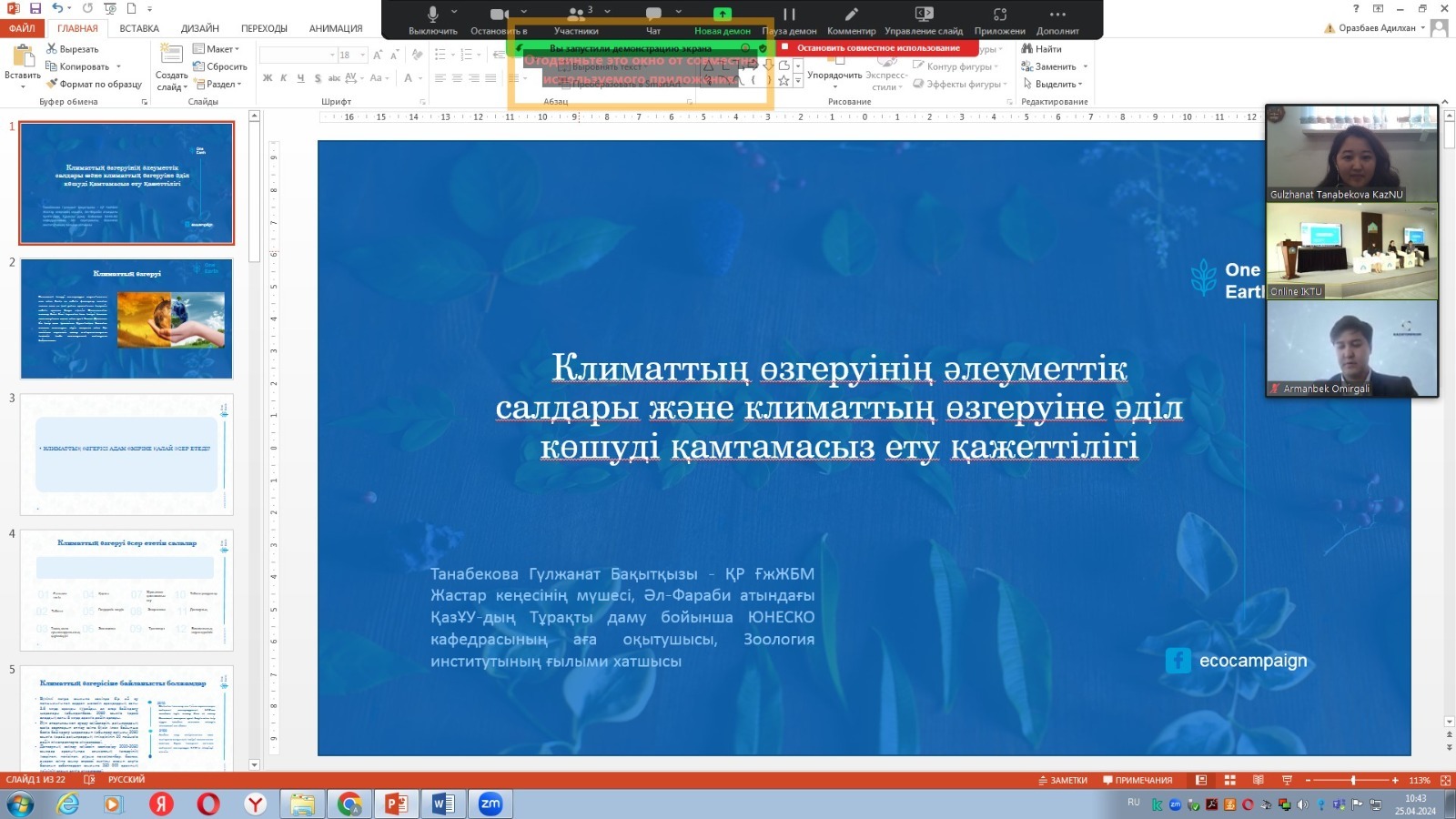Switch to ВСТАВКА ribbon tab
1456x819 pixels.
pos(139,28)
